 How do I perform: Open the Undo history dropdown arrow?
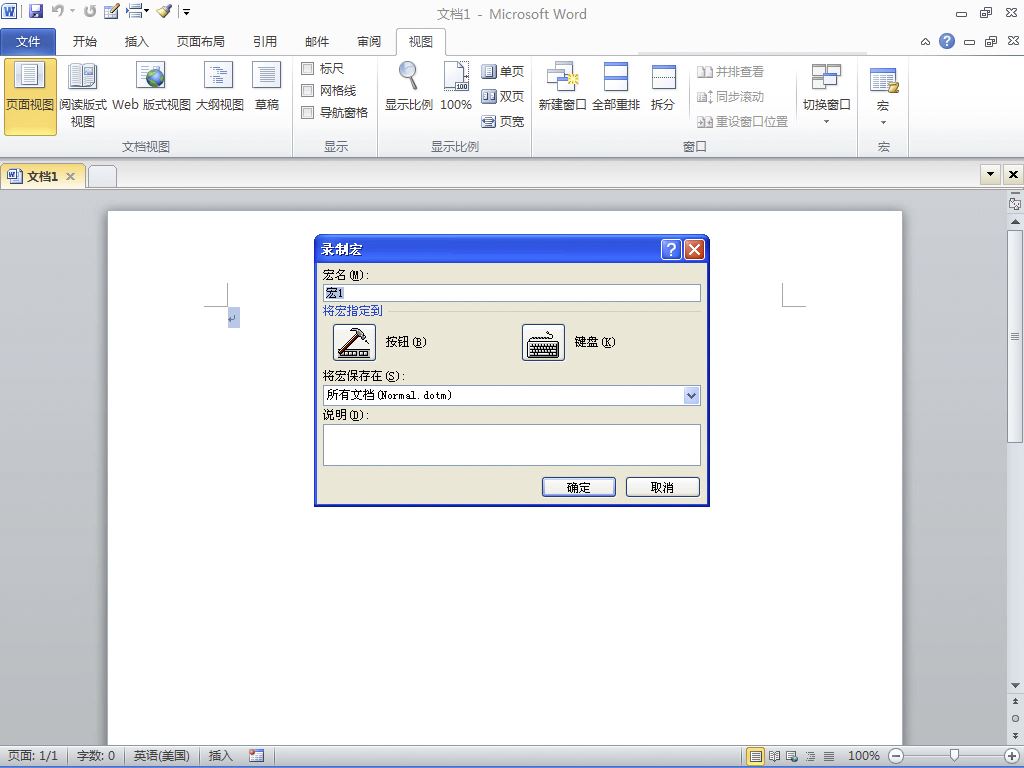(x=72, y=11)
